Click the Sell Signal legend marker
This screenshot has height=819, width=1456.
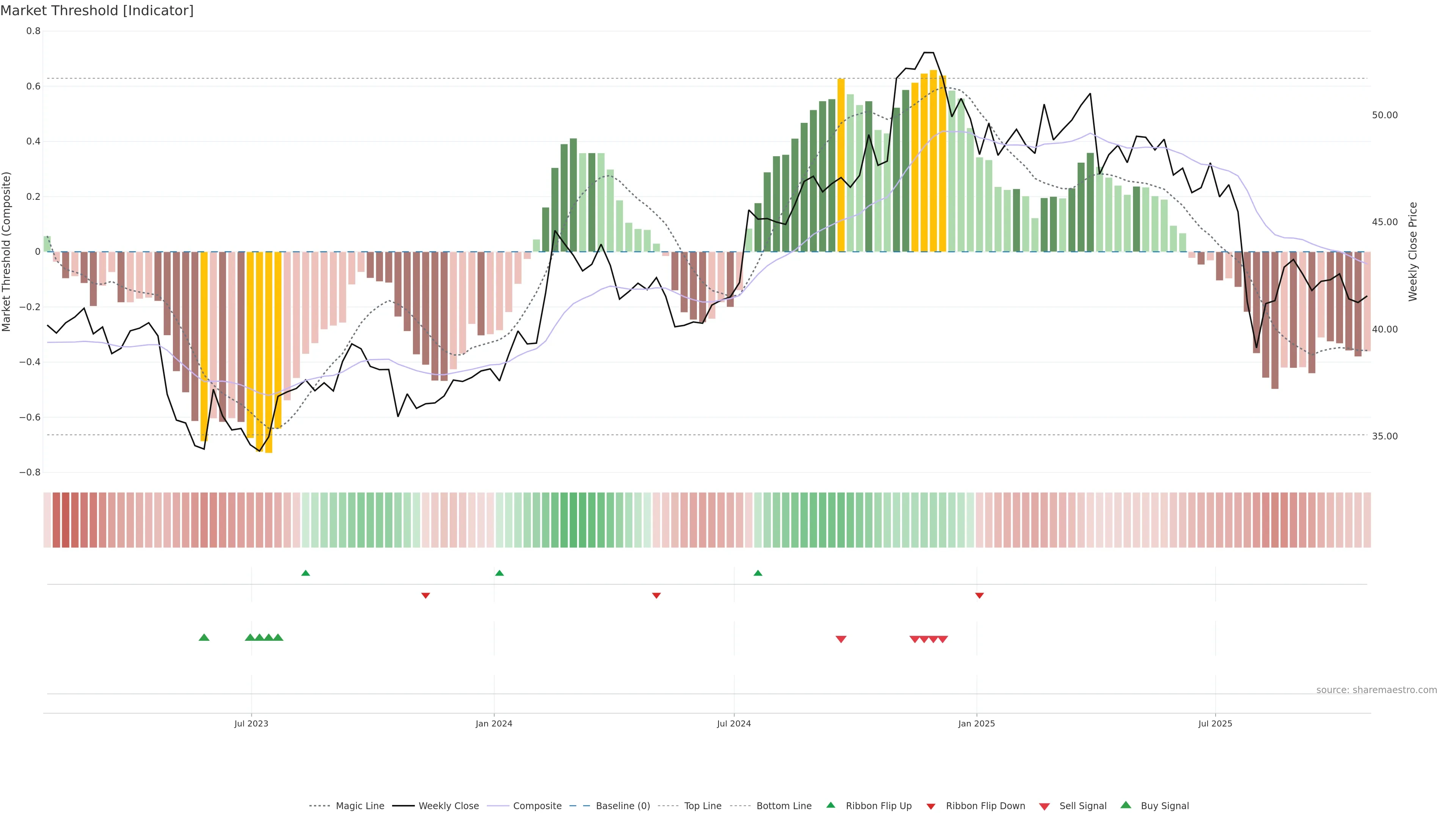pos(1044,806)
